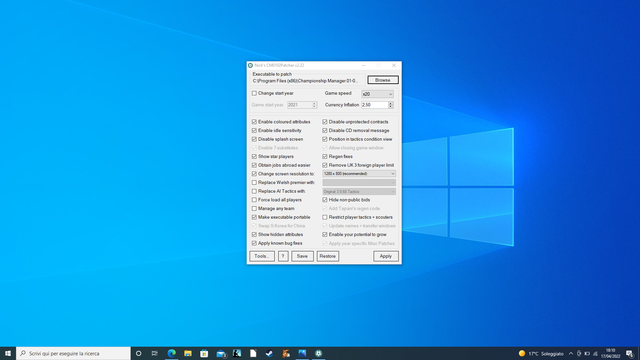
Task: Tick the Change start year checkbox
Action: pos(254,93)
